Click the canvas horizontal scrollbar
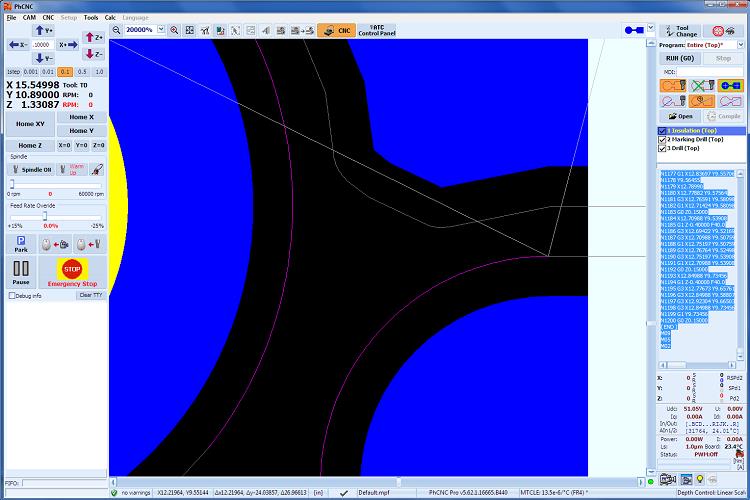 378,482
